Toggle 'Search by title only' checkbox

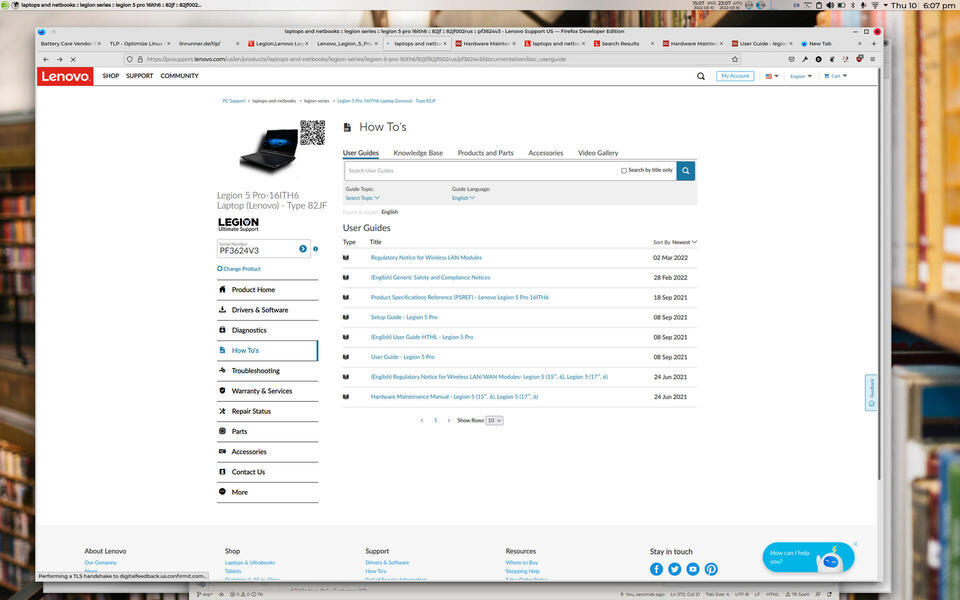click(x=624, y=171)
